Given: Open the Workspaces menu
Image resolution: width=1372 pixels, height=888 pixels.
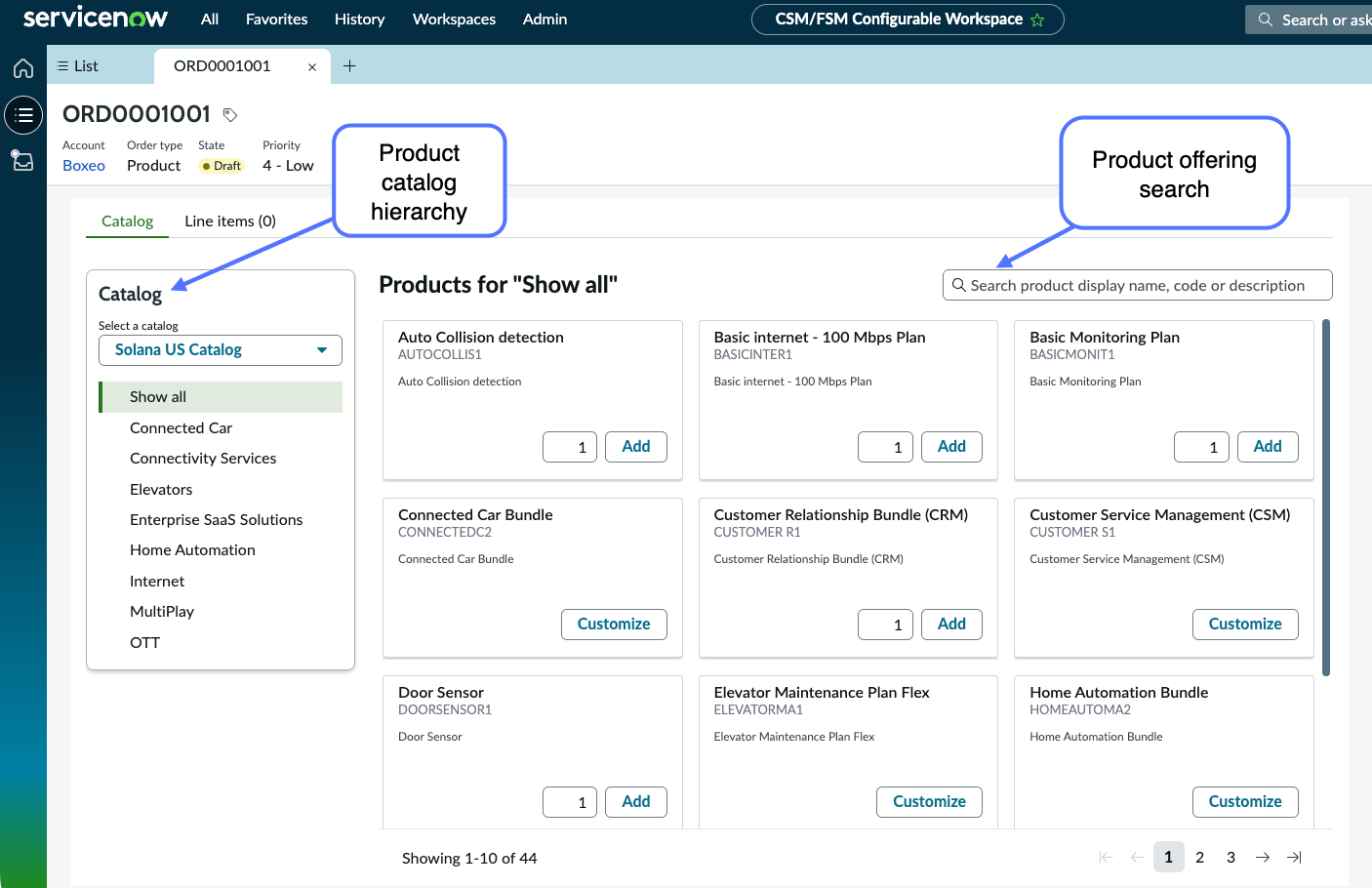Looking at the screenshot, I should point(454,20).
